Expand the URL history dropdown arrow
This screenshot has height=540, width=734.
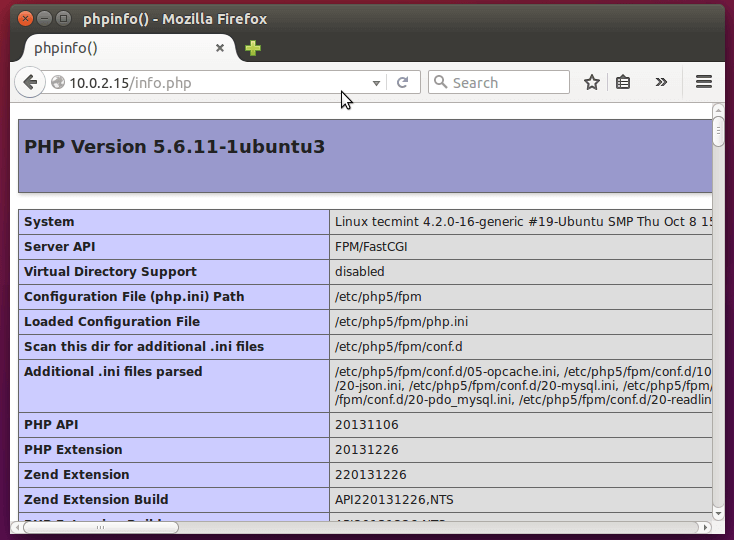click(x=377, y=83)
